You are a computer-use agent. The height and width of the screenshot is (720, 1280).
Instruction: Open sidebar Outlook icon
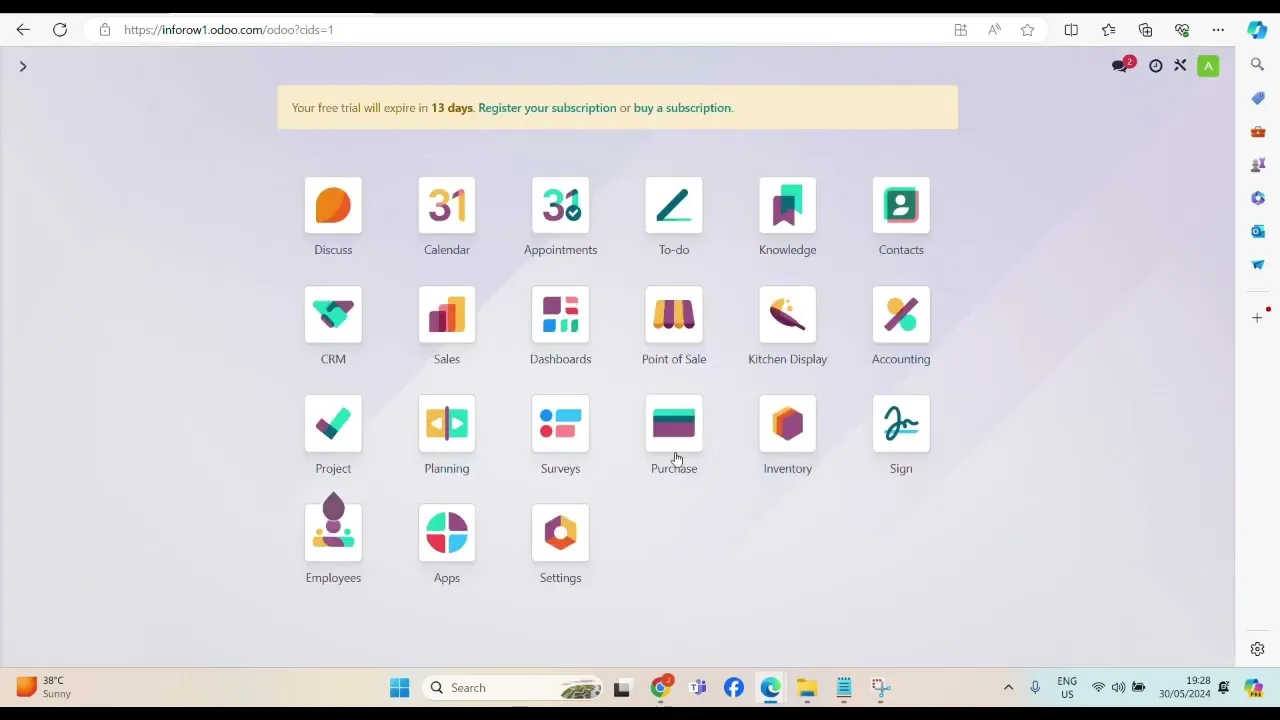click(x=1257, y=231)
